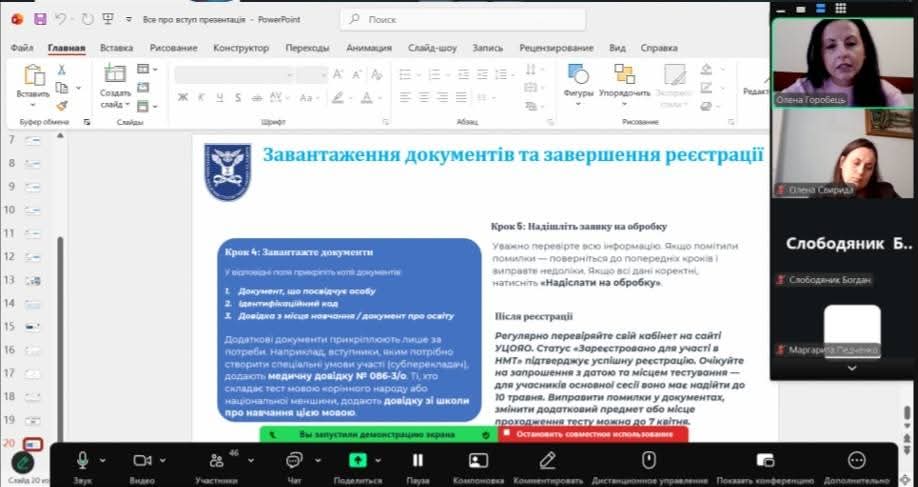Mute microphone using the Звук button
This screenshot has width=918, height=487.
coord(82,460)
